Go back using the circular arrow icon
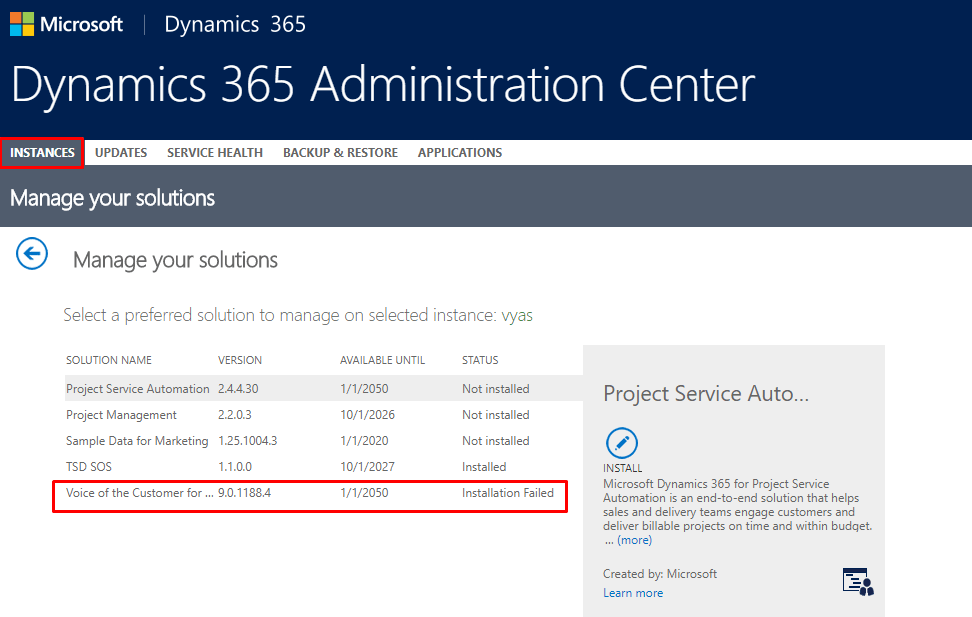Viewport: 972px width, 617px height. click(32, 254)
